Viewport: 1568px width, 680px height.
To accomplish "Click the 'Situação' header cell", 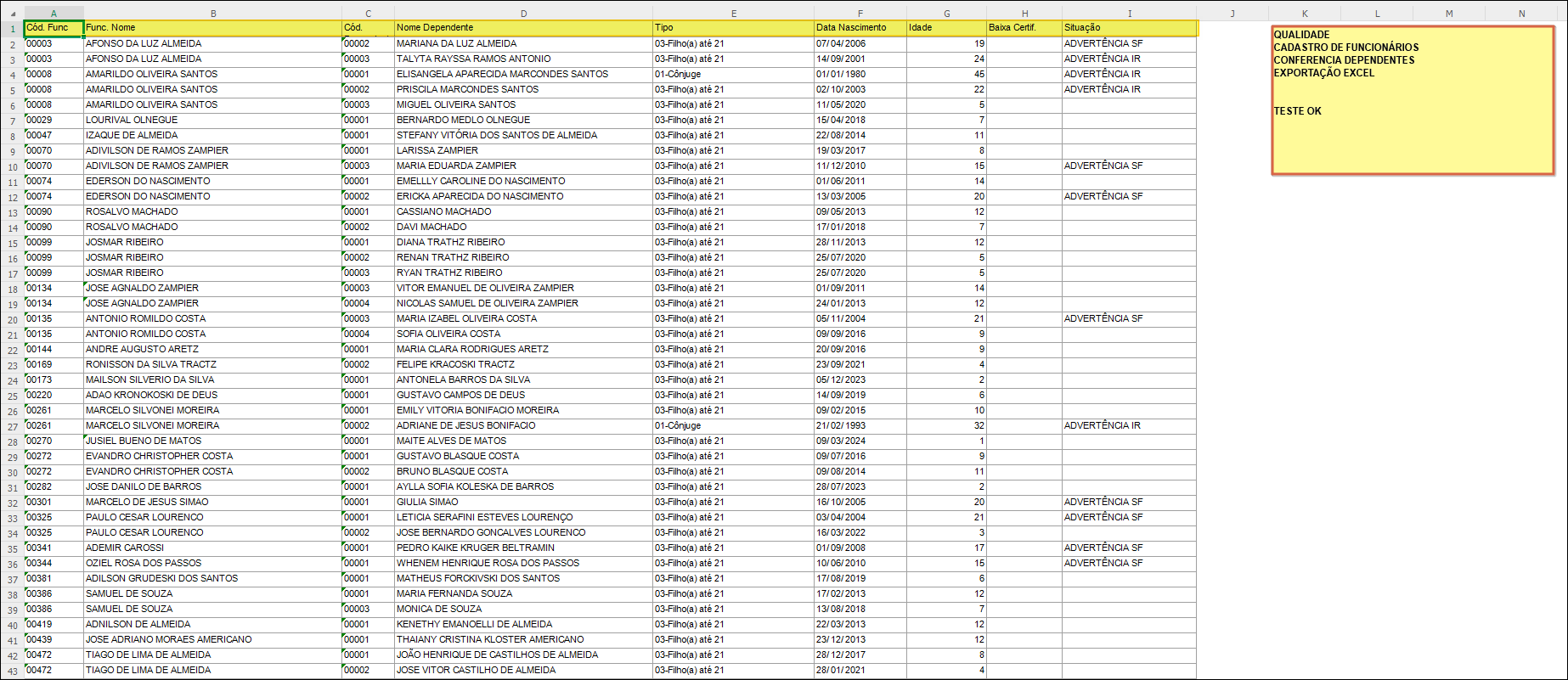I will tap(1128, 28).
